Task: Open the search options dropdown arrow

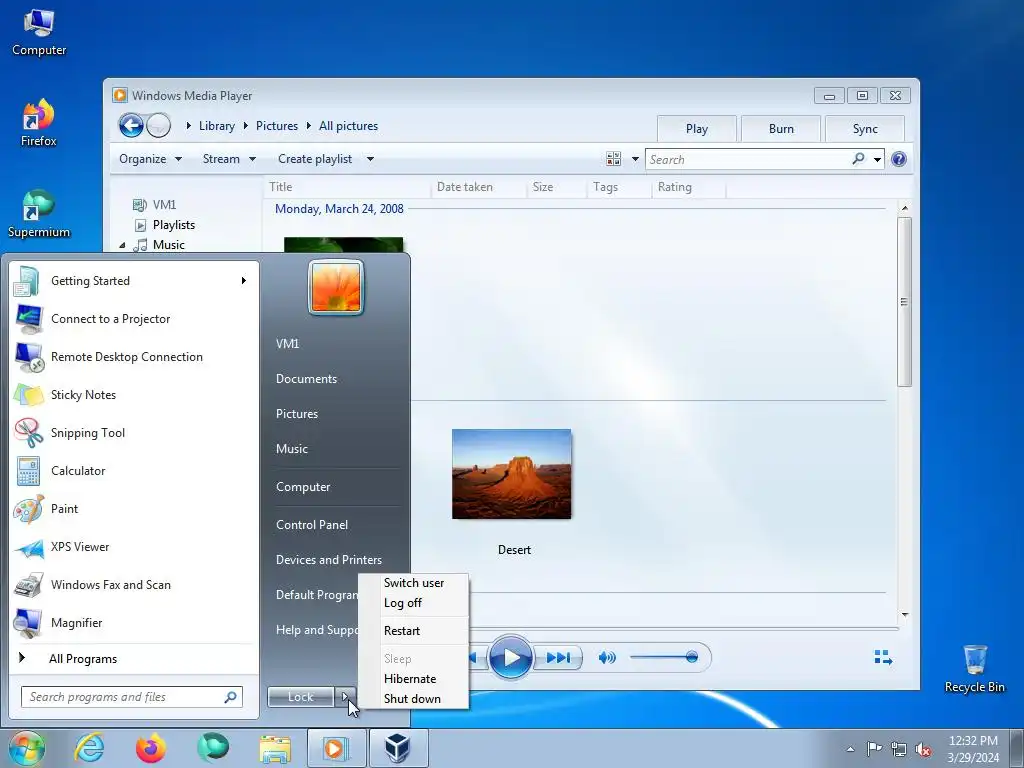Action: [877, 159]
